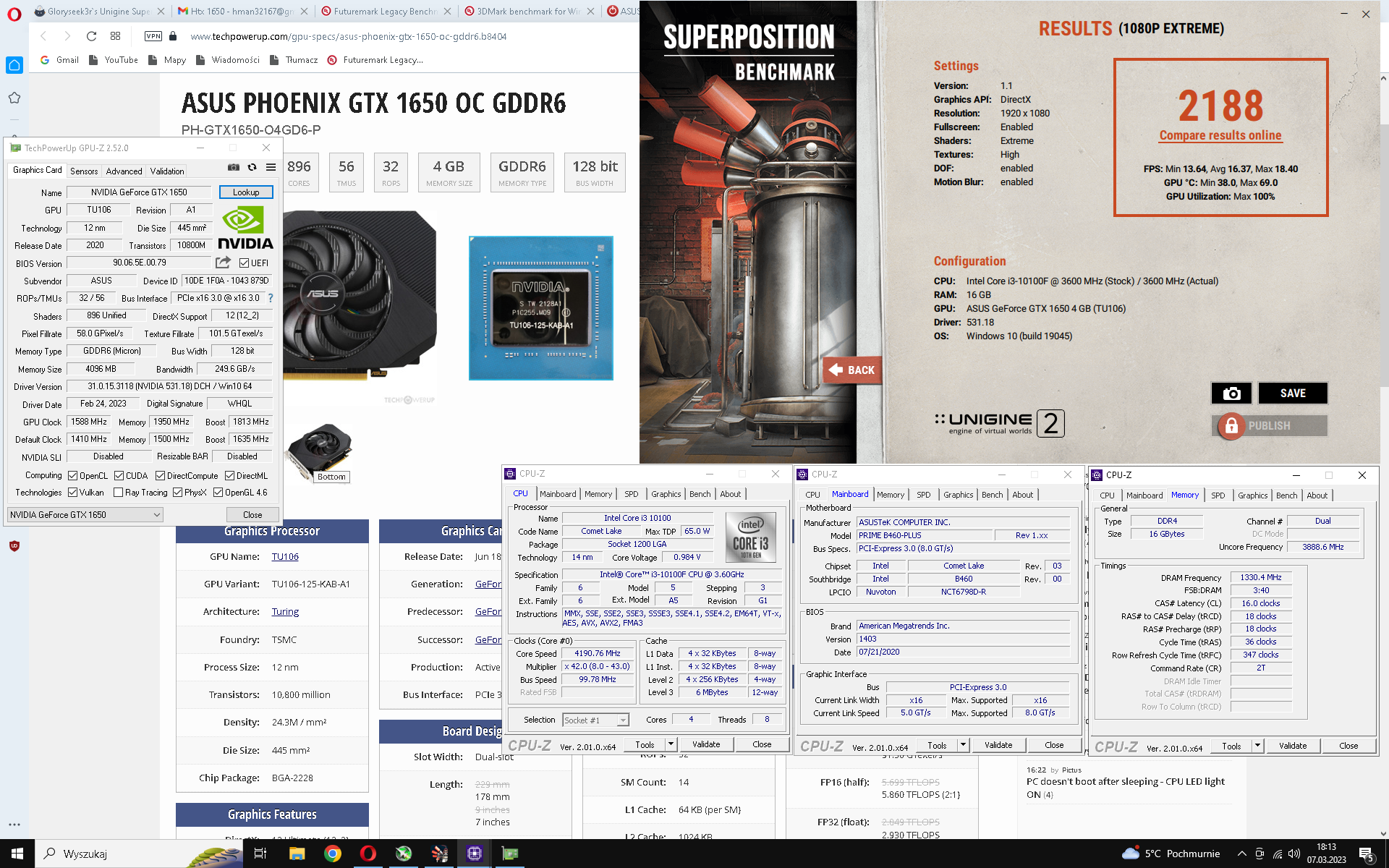The height and width of the screenshot is (868, 1389).
Task: Click the Lookup button in GPU-Z
Action: 246,192
